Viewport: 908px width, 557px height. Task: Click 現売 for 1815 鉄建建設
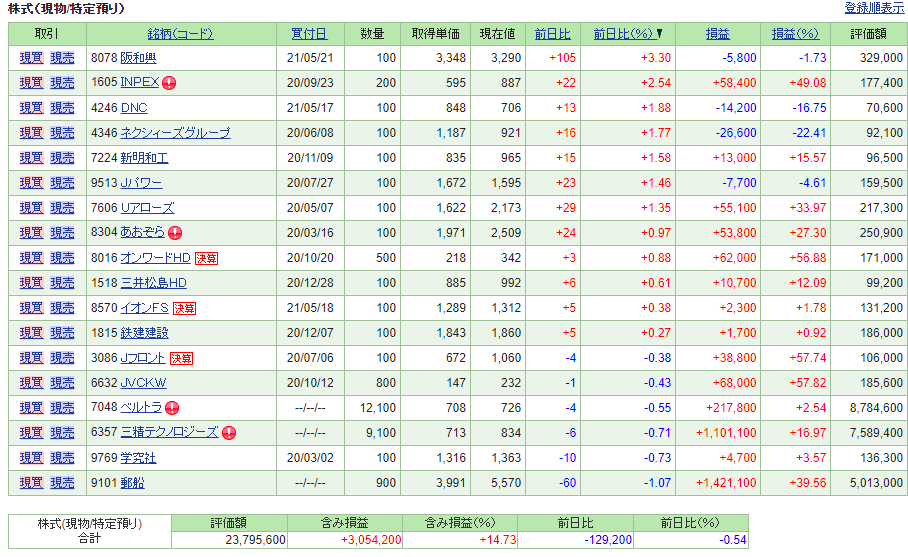click(x=63, y=333)
